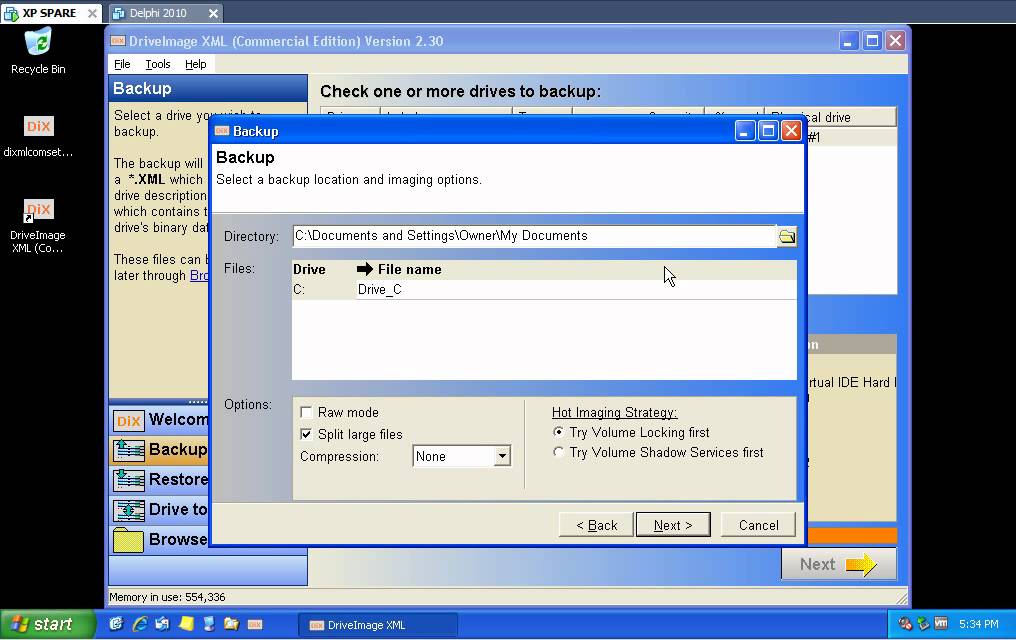Open the File menu
Screen dimensions: 1016x640
[x=122, y=64]
